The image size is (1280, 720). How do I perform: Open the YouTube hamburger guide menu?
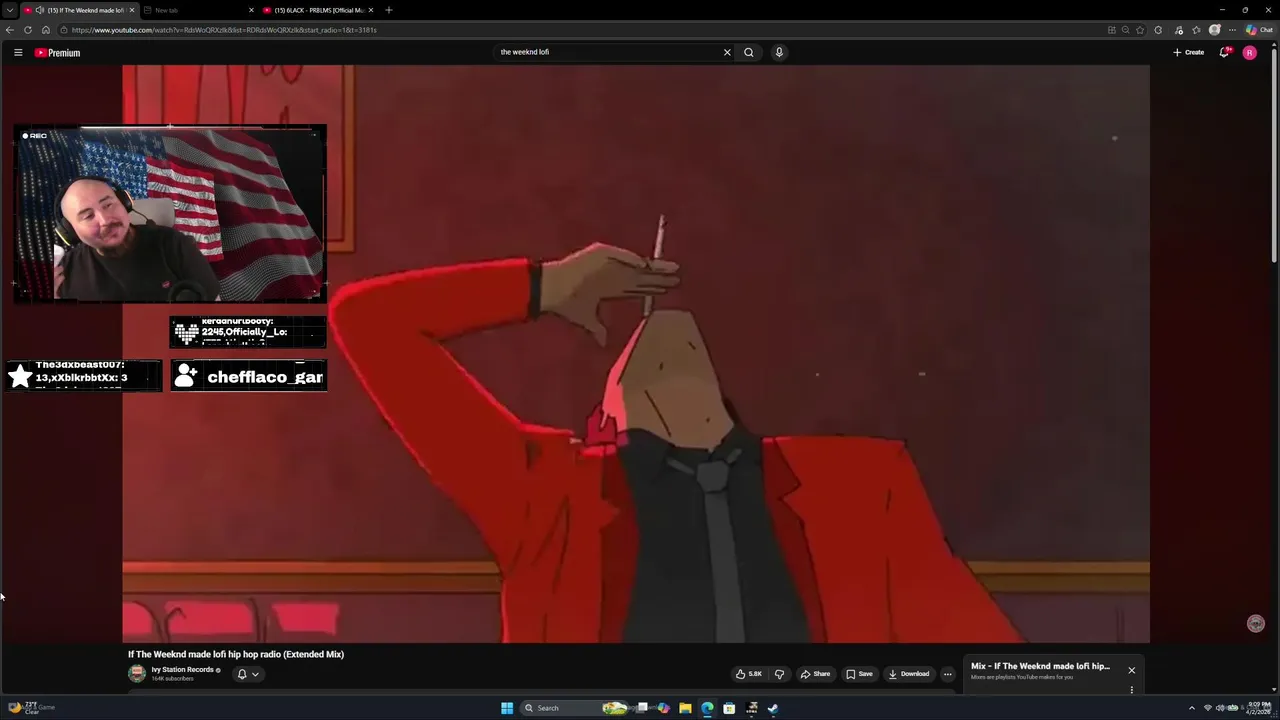(x=18, y=52)
